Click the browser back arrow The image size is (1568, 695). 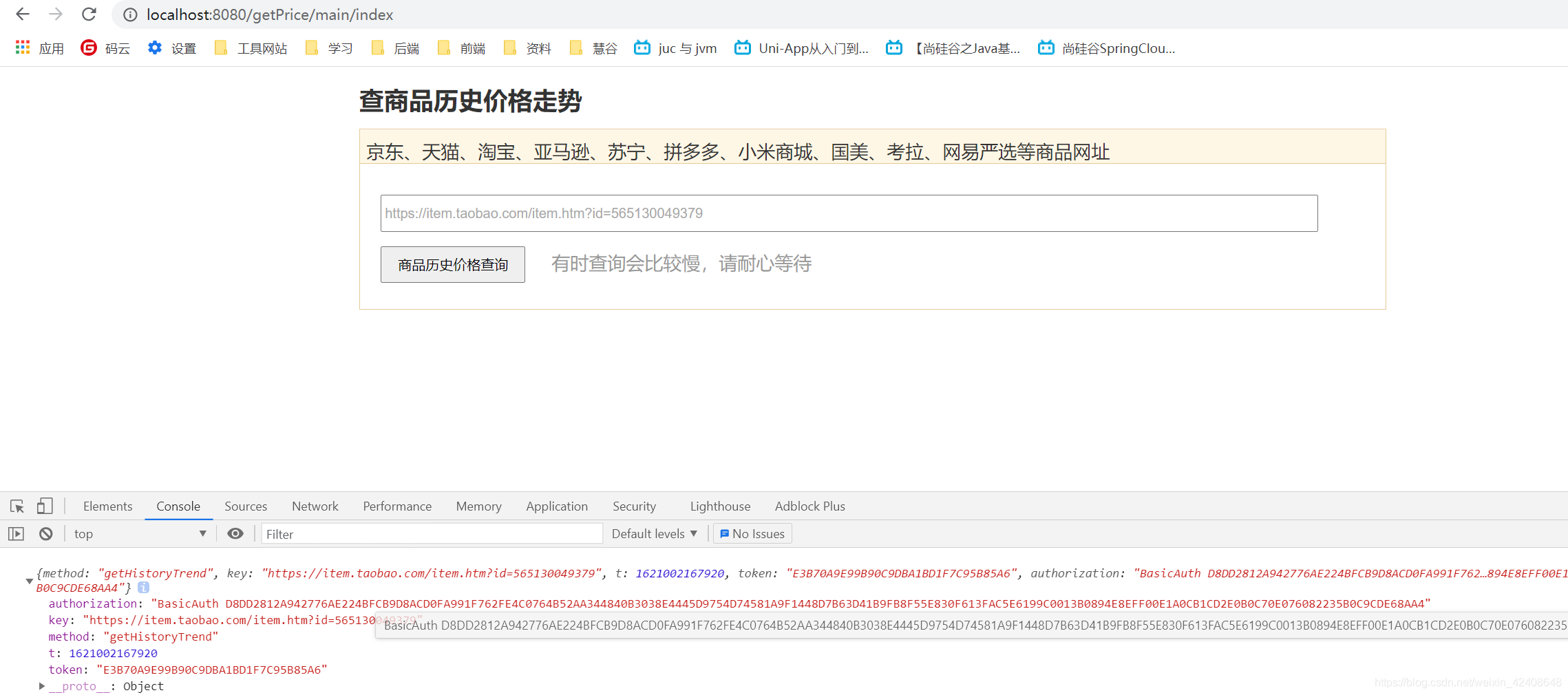click(23, 14)
